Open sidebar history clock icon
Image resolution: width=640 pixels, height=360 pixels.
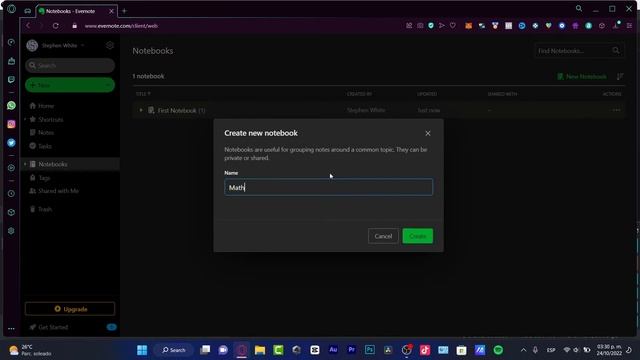(11, 194)
